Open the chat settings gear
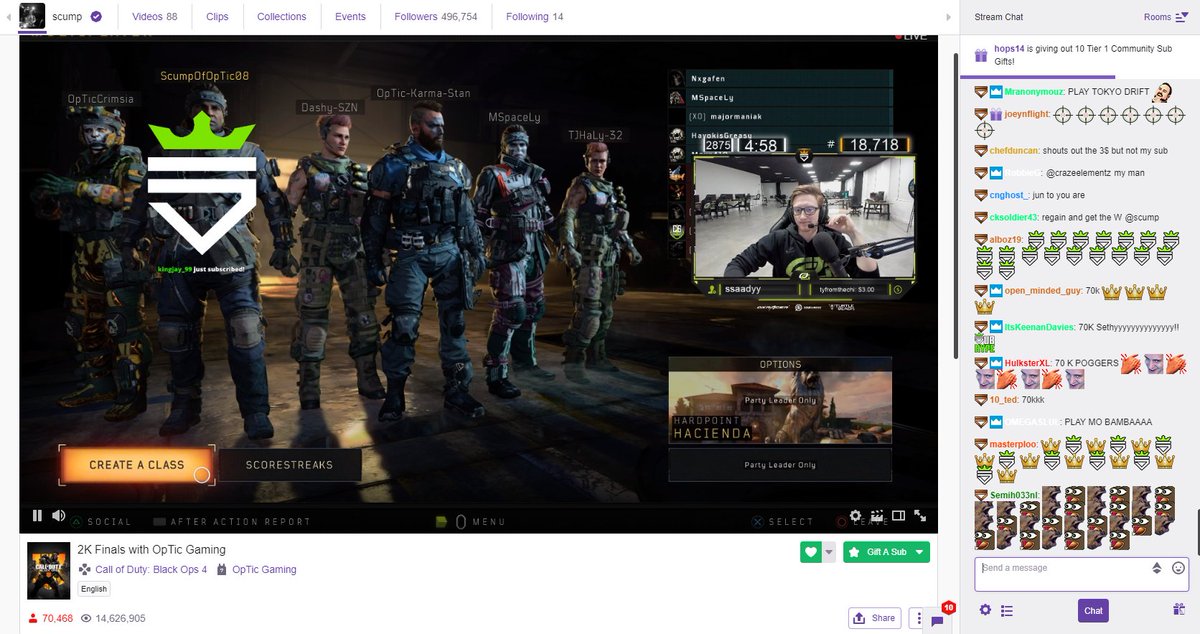The height and width of the screenshot is (634, 1200). click(986, 610)
